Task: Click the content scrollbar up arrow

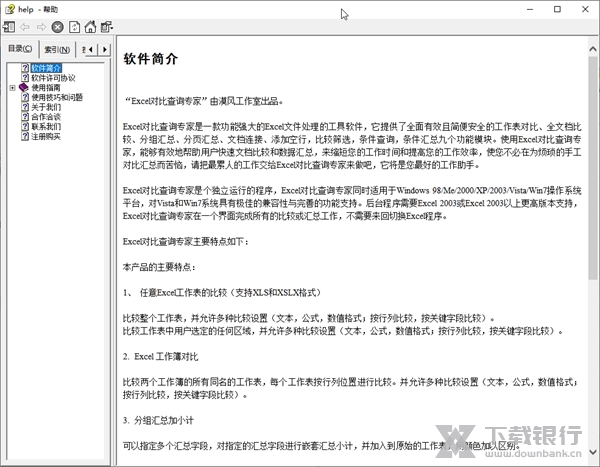Action: (x=593, y=49)
